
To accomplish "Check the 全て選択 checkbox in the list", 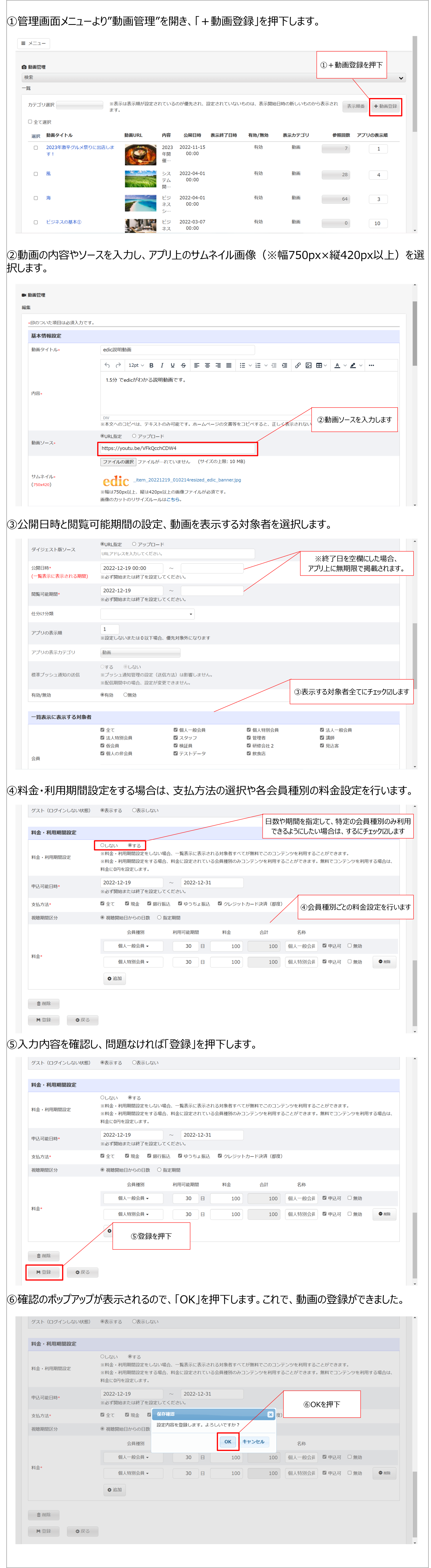I will click(30, 122).
